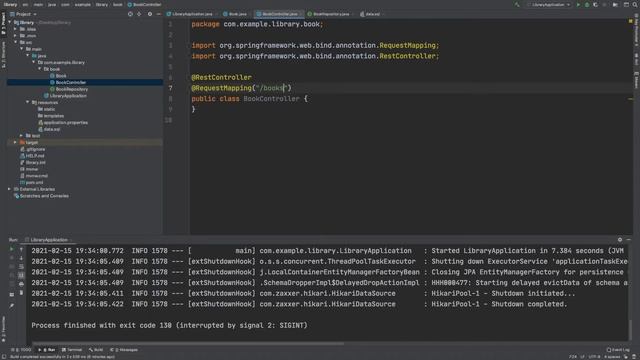
Task: Collapse the main folder
Action: click(22, 49)
